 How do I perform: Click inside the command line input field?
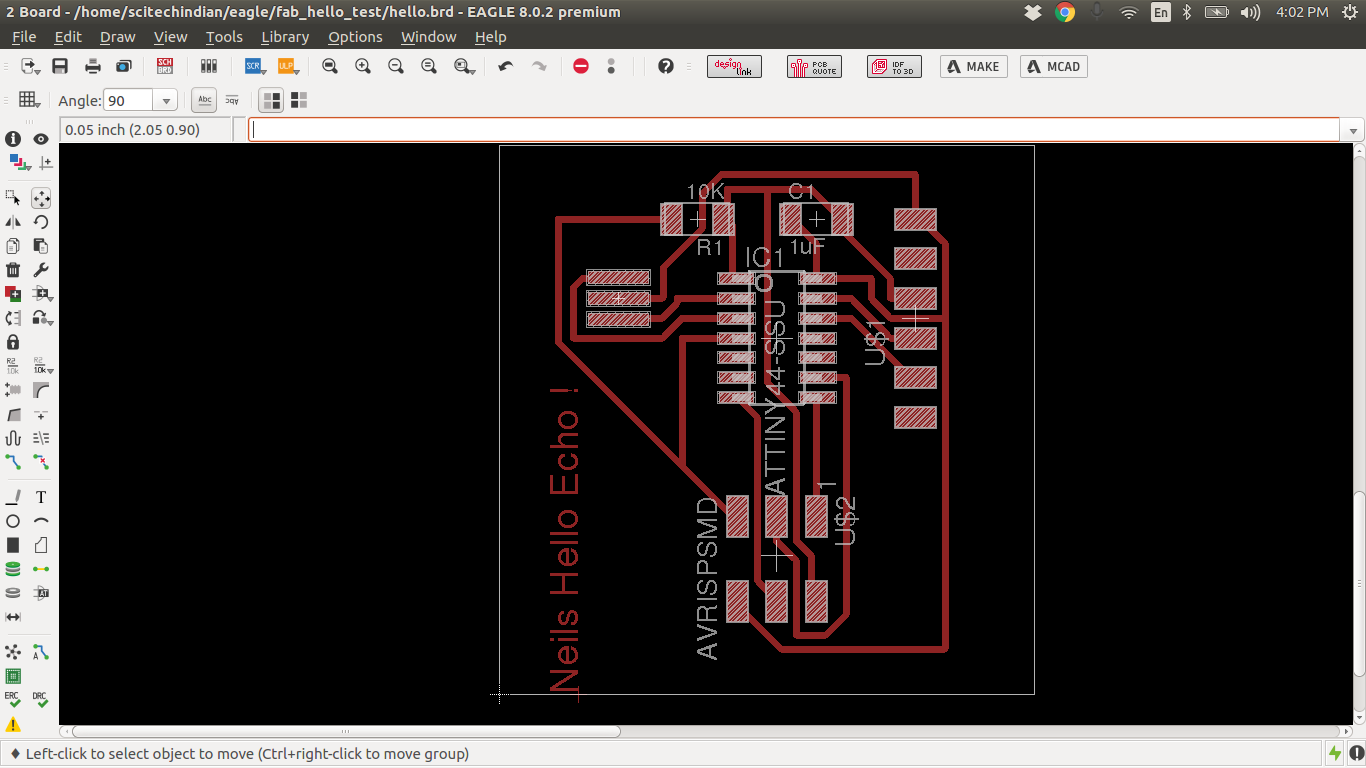790,130
